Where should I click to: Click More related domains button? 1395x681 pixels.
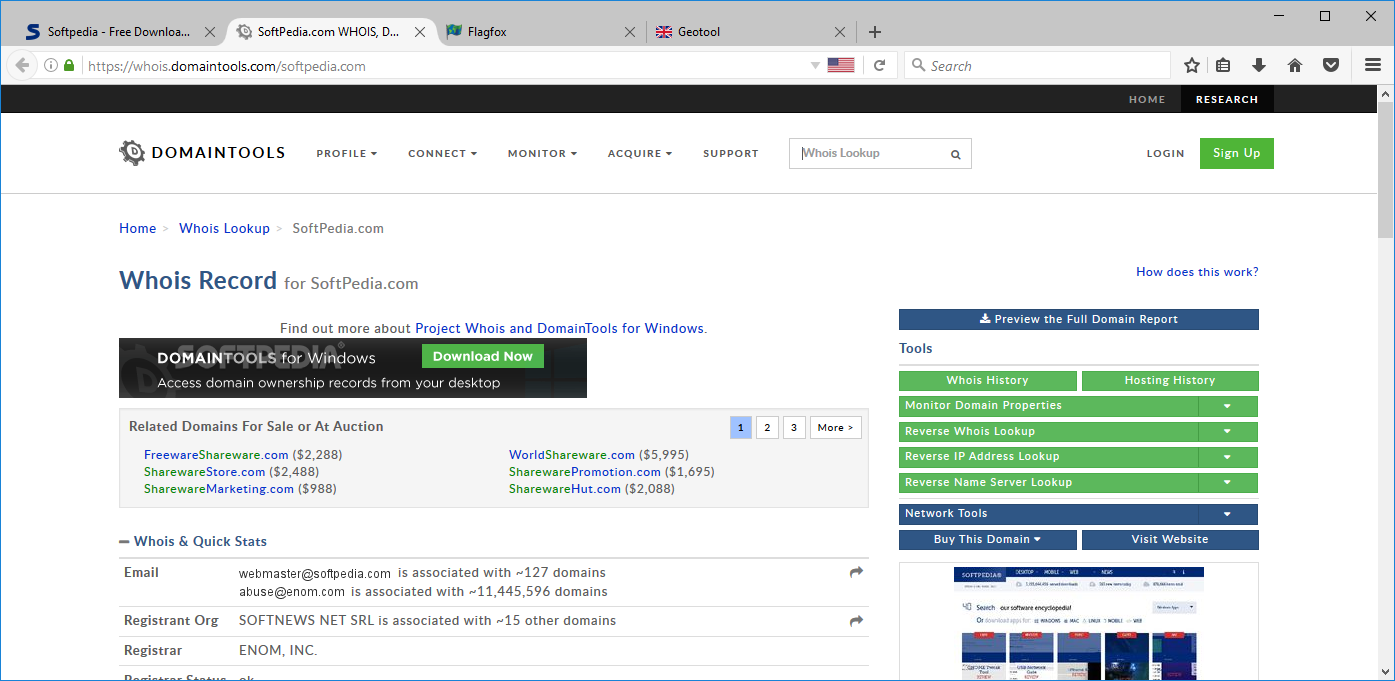[835, 428]
